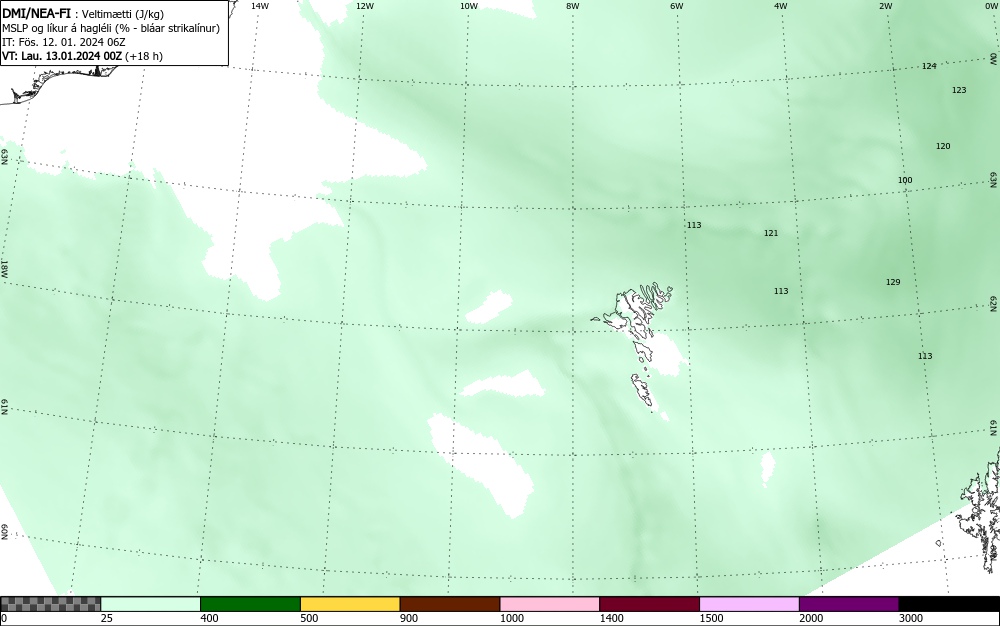Click the yellow 500–900 legend swatch
Screen dimensions: 1000x626
[350, 604]
